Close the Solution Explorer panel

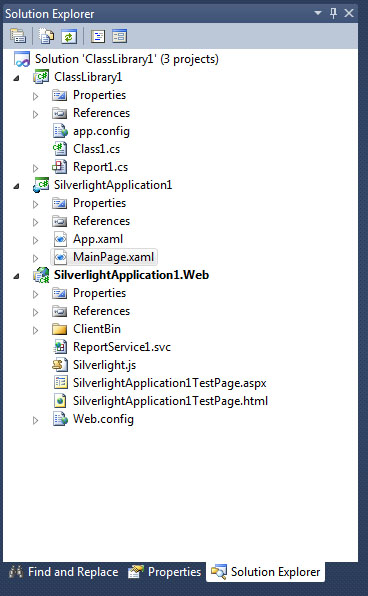pyautogui.click(x=349, y=13)
